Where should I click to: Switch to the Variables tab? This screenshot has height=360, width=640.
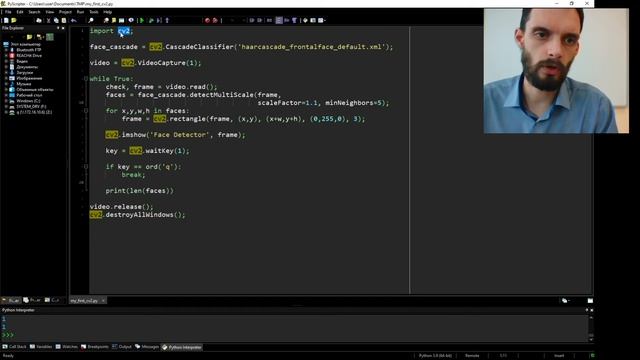[x=41, y=347]
